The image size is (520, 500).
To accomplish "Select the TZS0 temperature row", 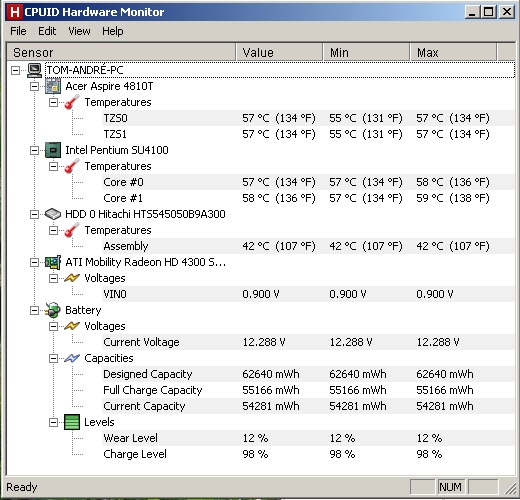I will (x=308, y=118).
